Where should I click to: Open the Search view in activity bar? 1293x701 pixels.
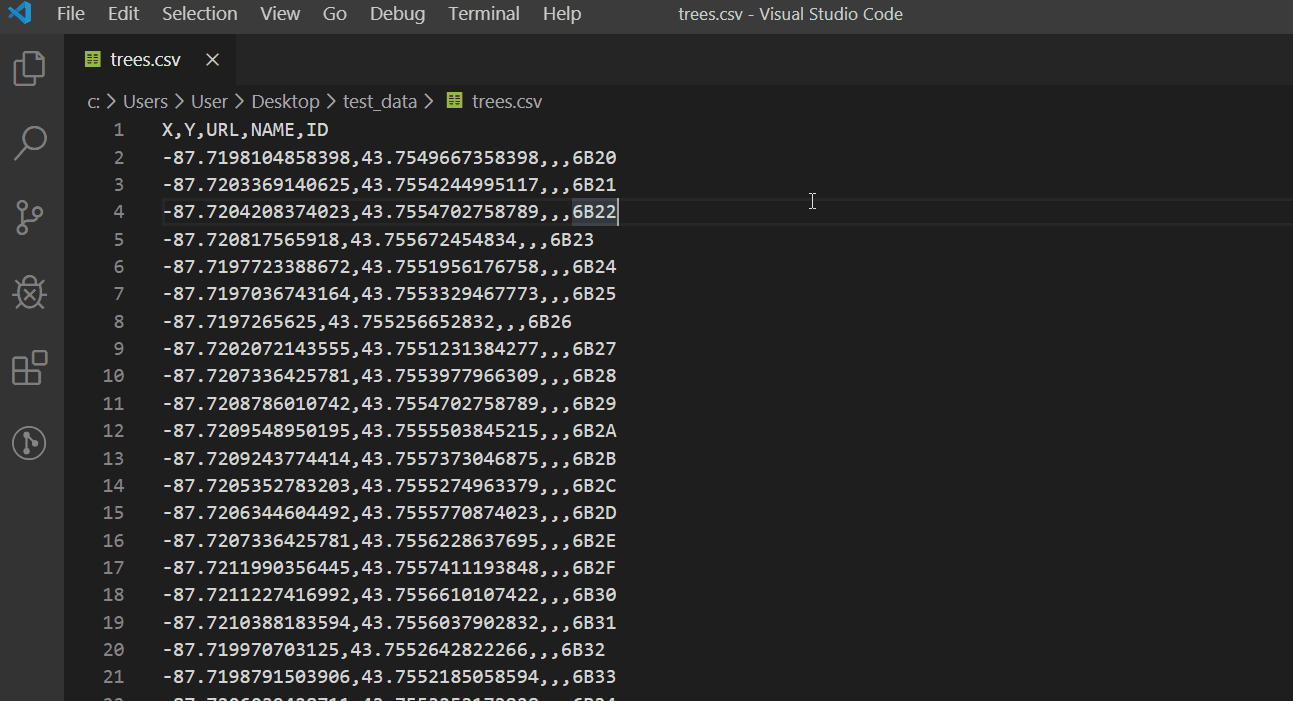pyautogui.click(x=29, y=143)
